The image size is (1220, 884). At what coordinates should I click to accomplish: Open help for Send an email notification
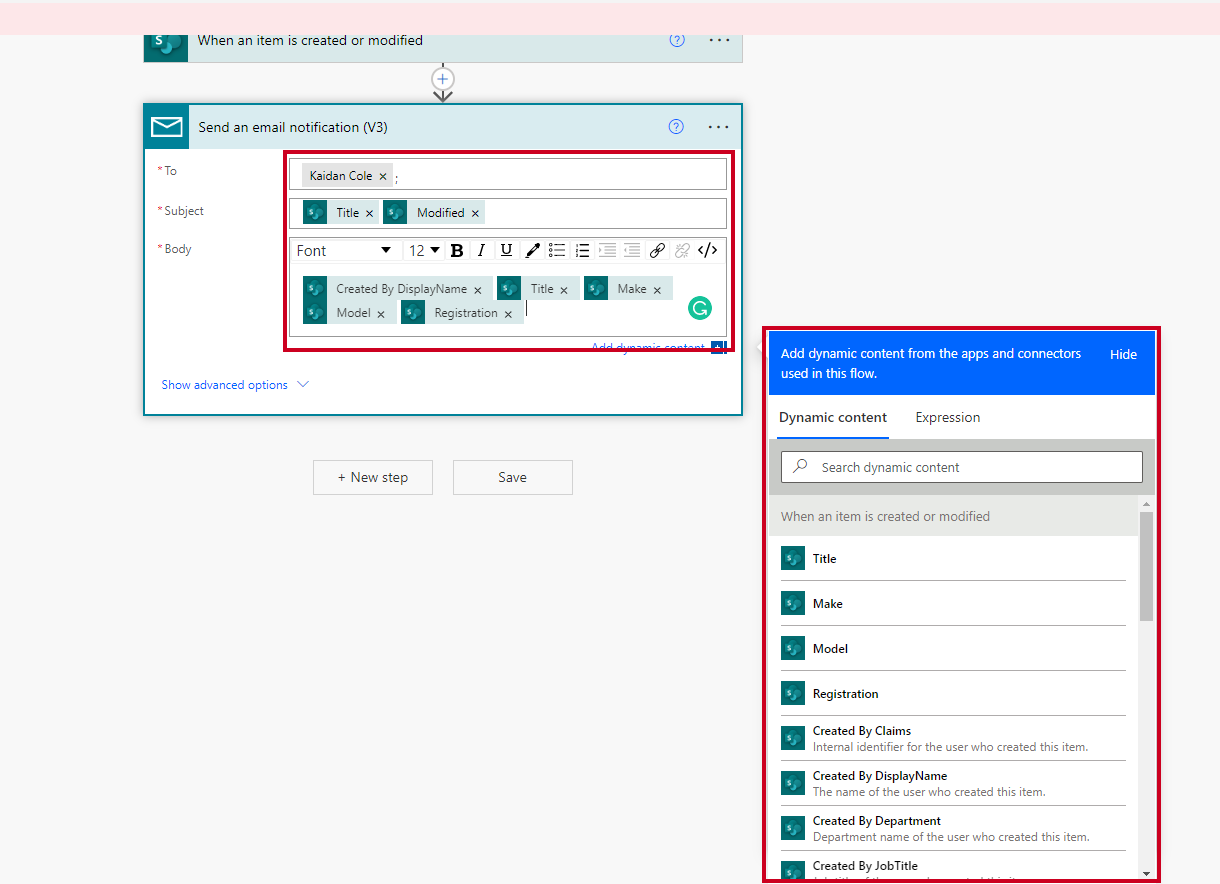pos(676,127)
